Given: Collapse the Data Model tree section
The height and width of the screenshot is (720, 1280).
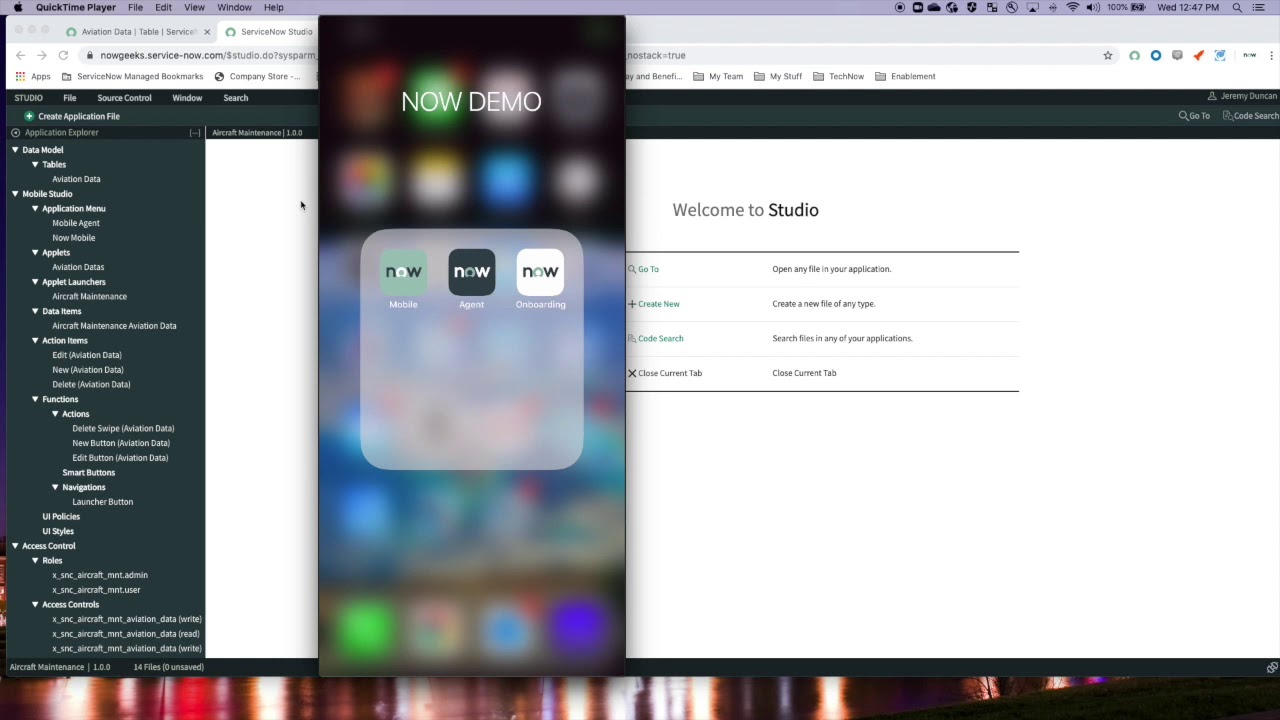Looking at the screenshot, I should pyautogui.click(x=14, y=149).
